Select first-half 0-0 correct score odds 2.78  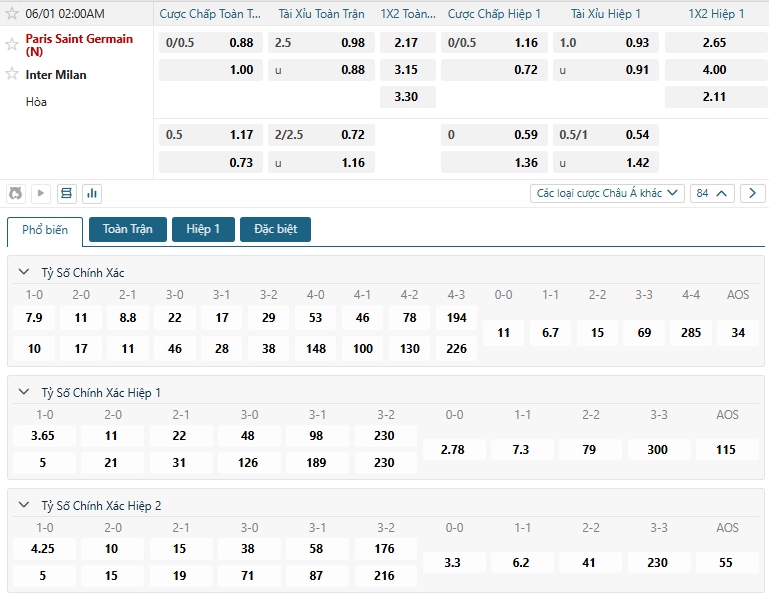pyautogui.click(x=452, y=450)
